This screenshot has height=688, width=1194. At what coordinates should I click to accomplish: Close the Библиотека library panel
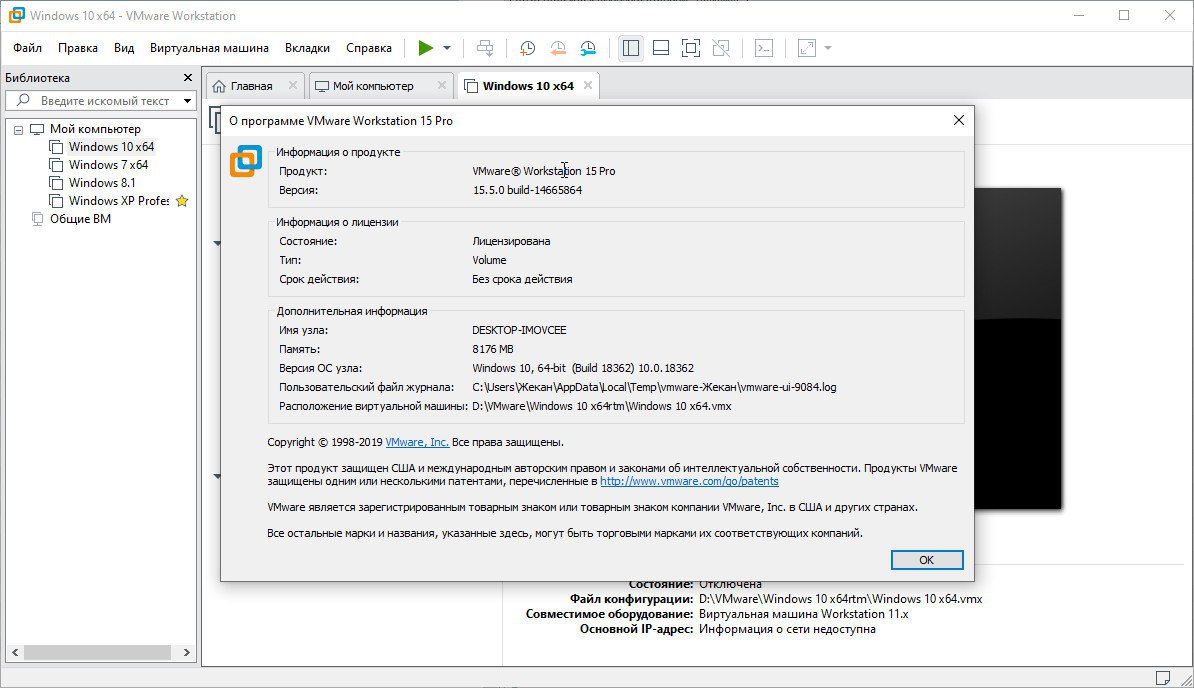188,78
